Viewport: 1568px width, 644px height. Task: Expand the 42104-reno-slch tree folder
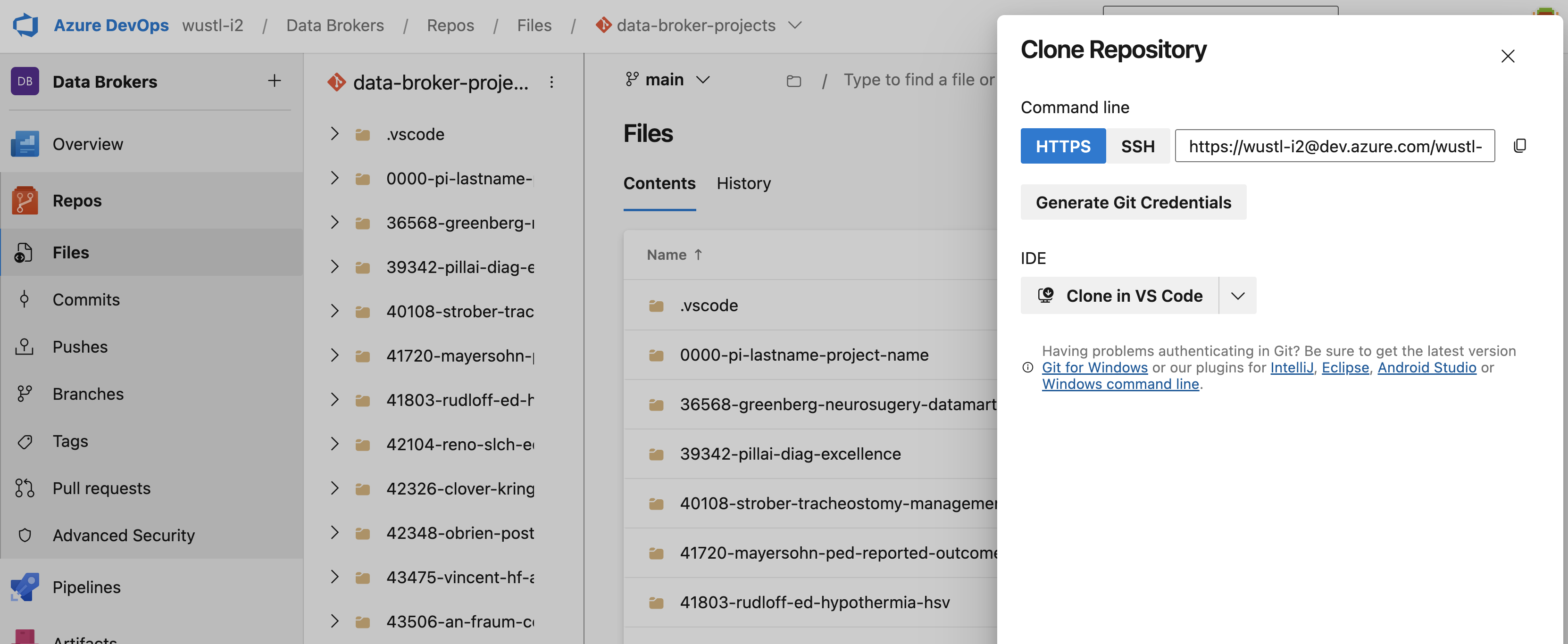(x=334, y=444)
